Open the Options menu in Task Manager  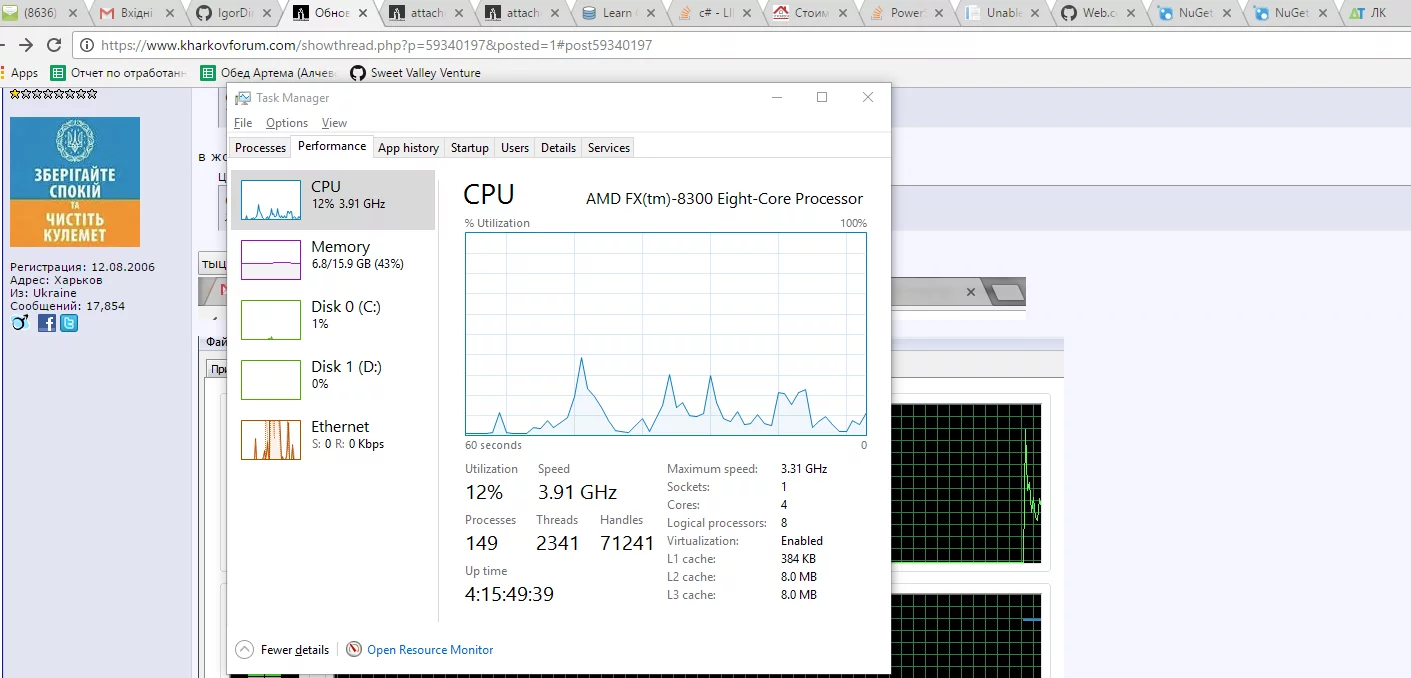pyautogui.click(x=286, y=122)
